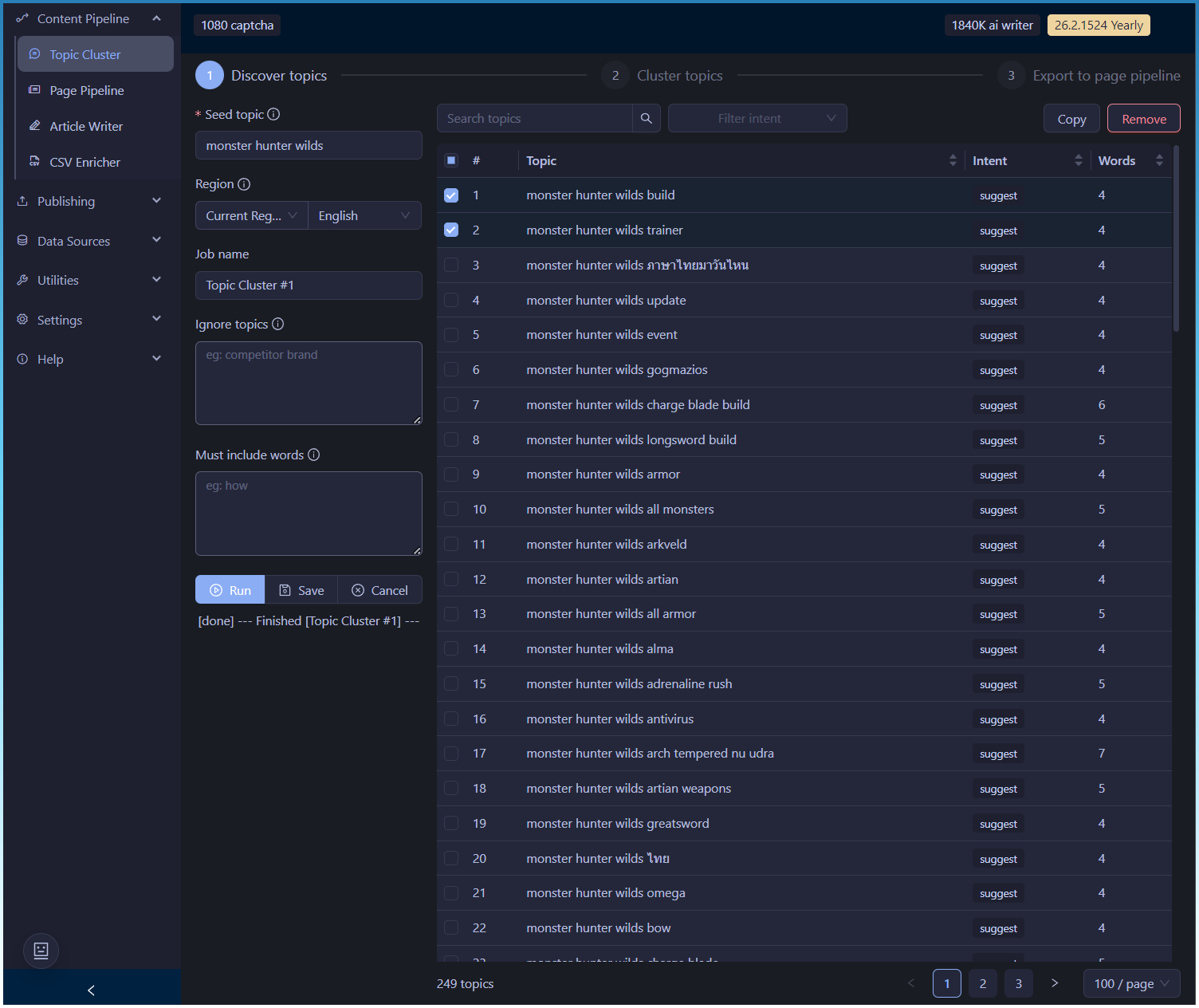
Task: Toggle the select-all checkbox in the table header
Action: click(451, 160)
